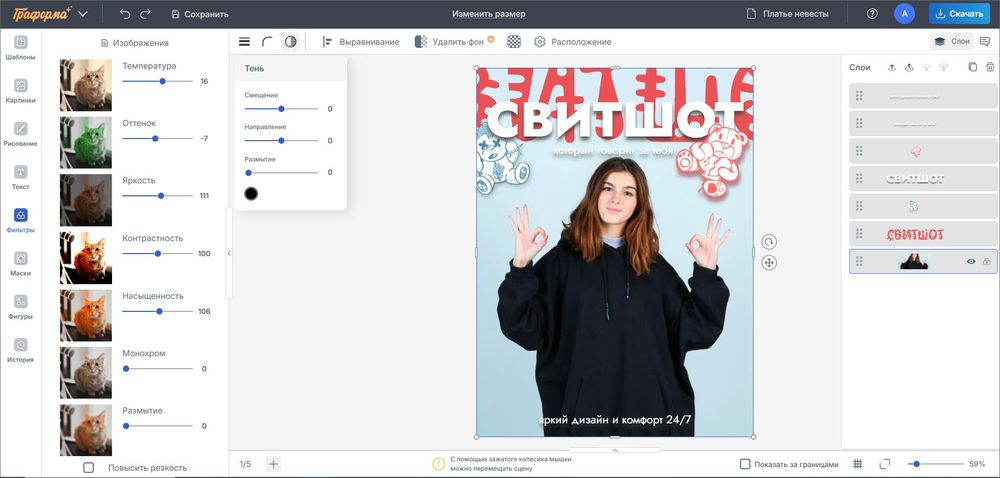The width and height of the screenshot is (1000, 478).
Task: Adjust the Яркость slider
Action: click(158, 196)
